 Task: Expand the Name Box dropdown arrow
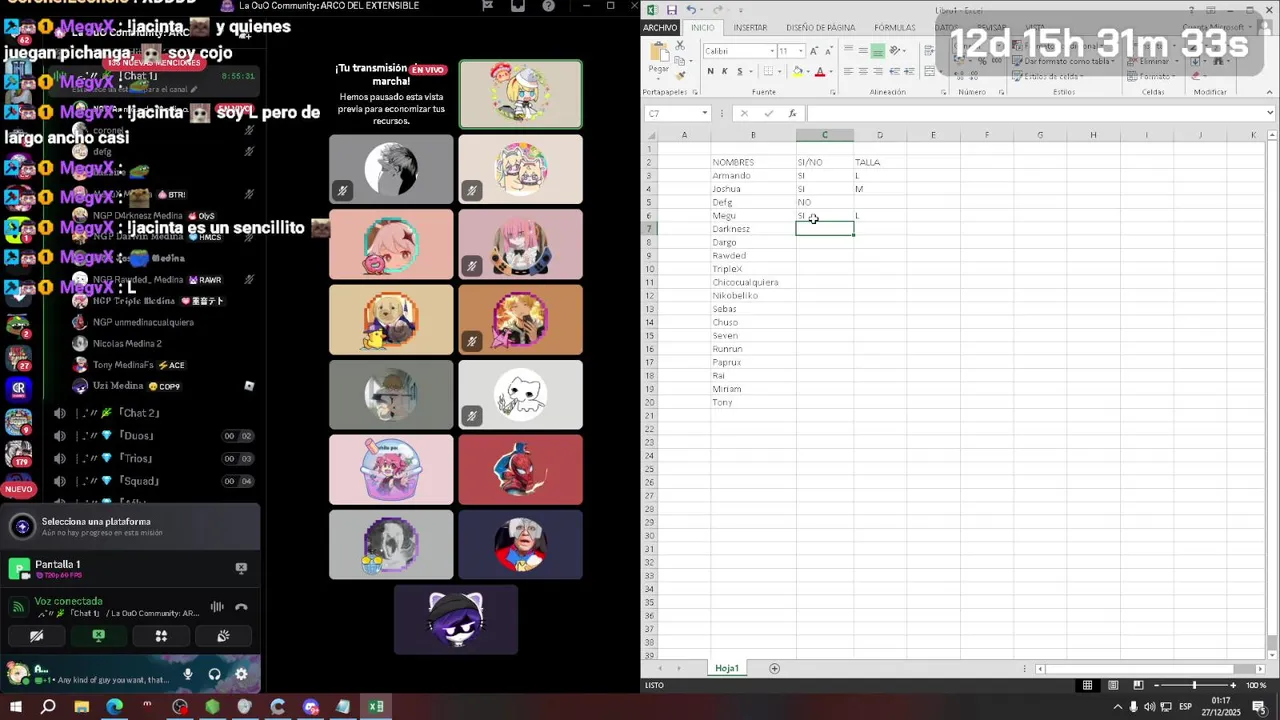click(704, 113)
